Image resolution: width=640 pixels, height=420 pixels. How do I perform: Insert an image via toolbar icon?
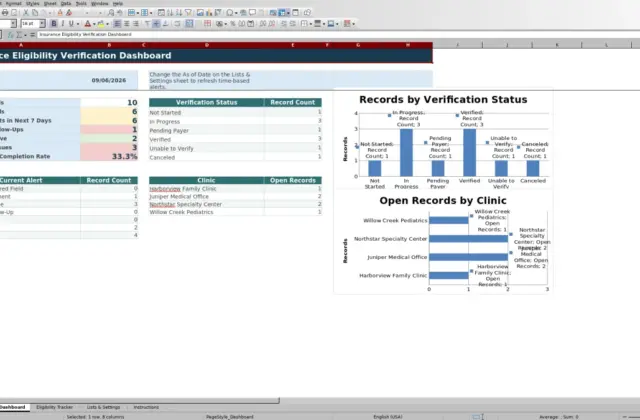pyautogui.click(x=200, y=13)
